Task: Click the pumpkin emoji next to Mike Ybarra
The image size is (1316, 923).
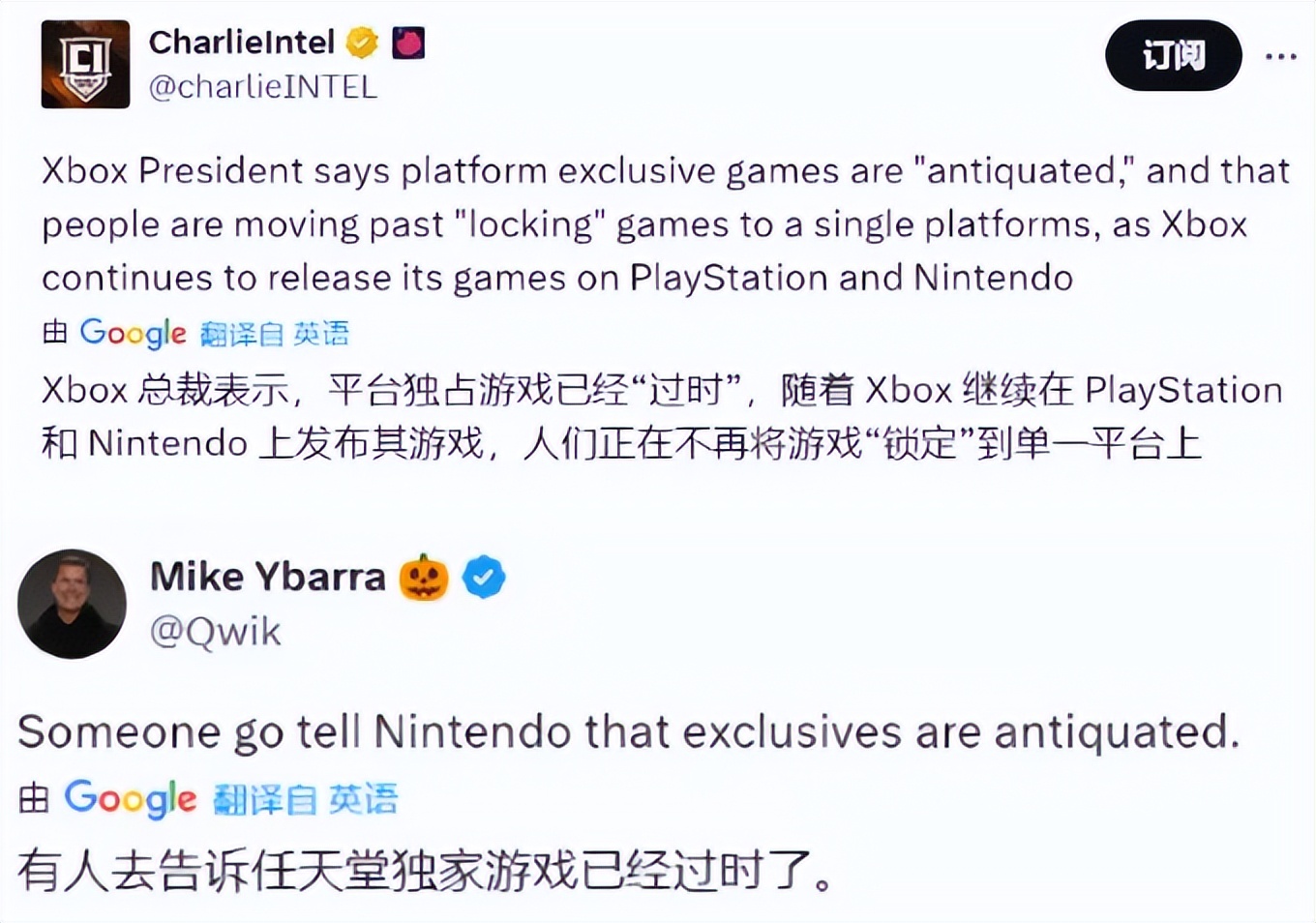Action: [423, 578]
